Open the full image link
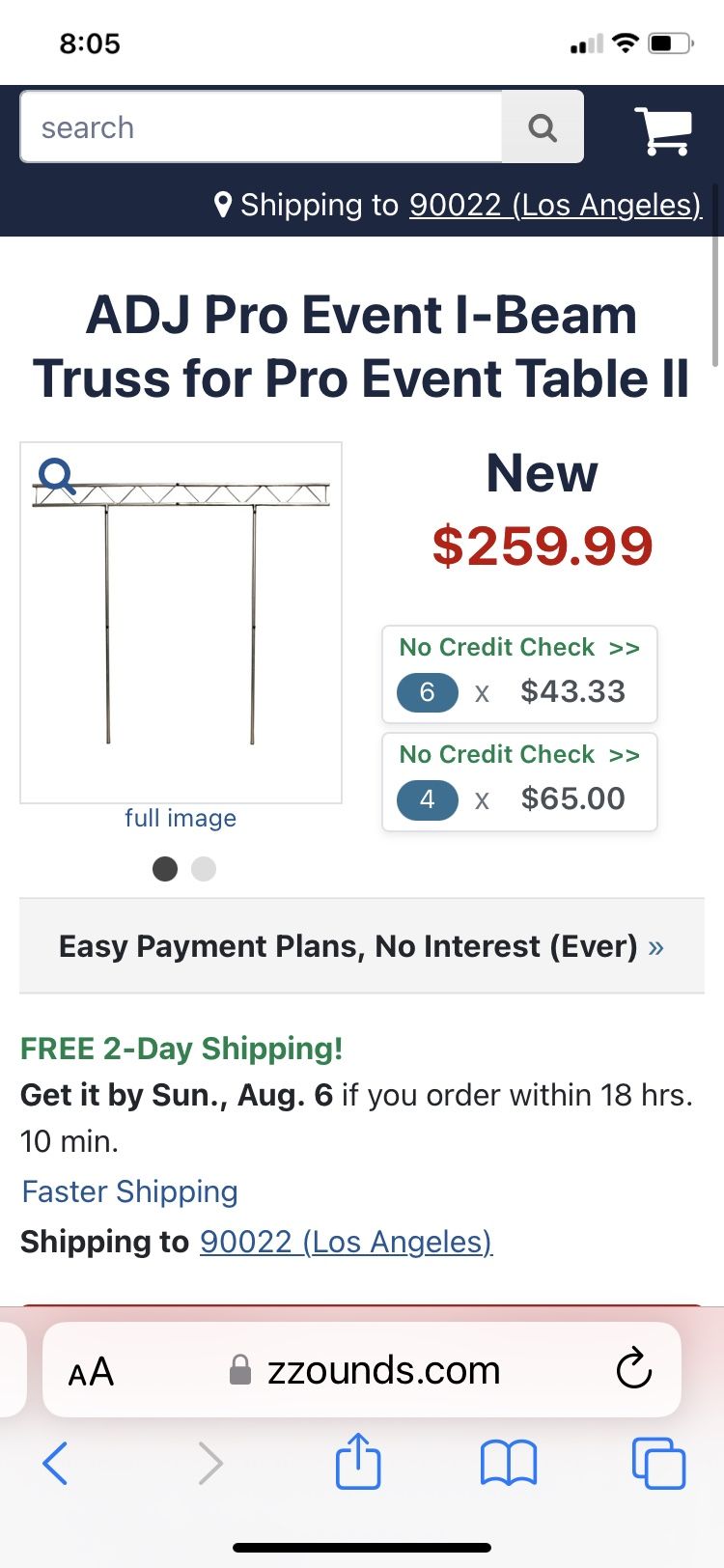The width and height of the screenshot is (724, 1568). coord(181,818)
